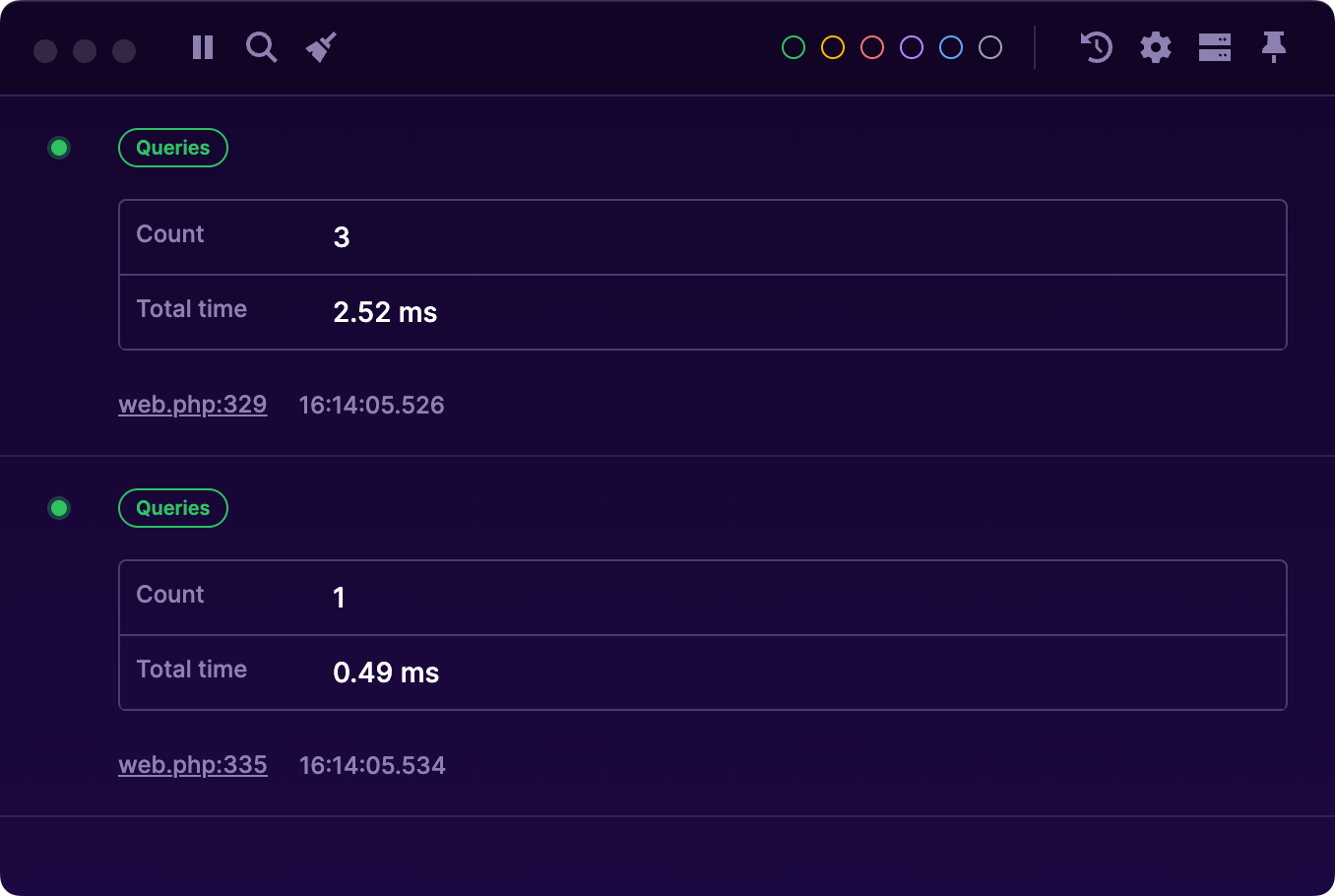Click the second Queries badge

pyautogui.click(x=173, y=507)
